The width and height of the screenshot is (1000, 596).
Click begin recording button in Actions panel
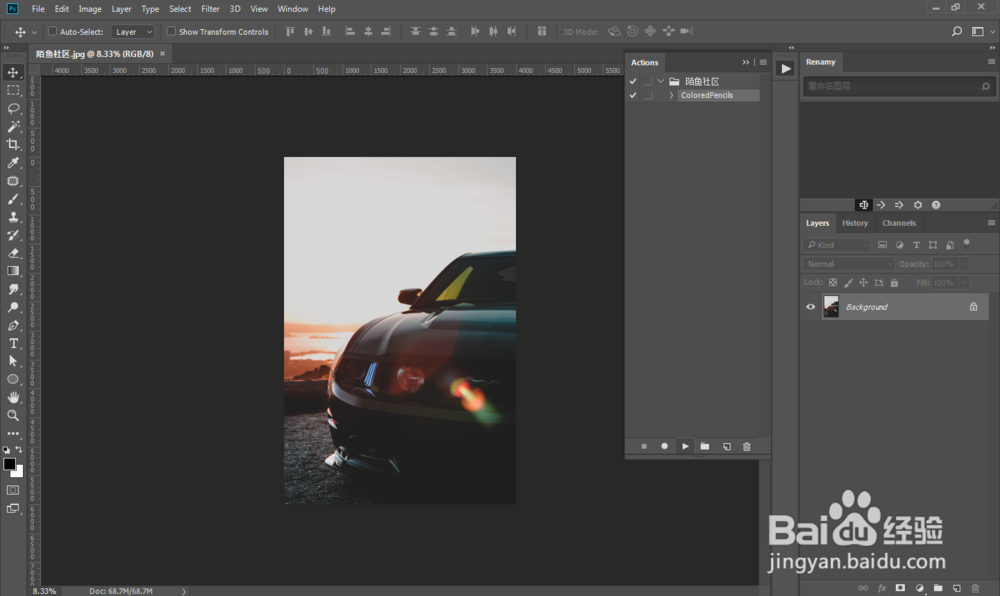(664, 446)
